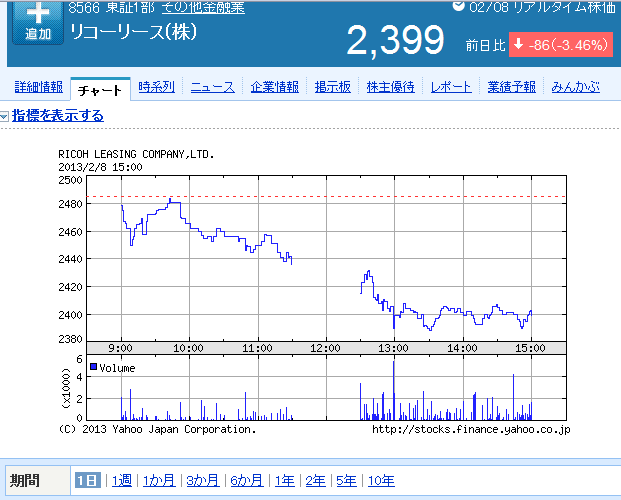Click the stocks.finance.yahoo.co.jp URL text
621x500 pixels.
(471, 429)
